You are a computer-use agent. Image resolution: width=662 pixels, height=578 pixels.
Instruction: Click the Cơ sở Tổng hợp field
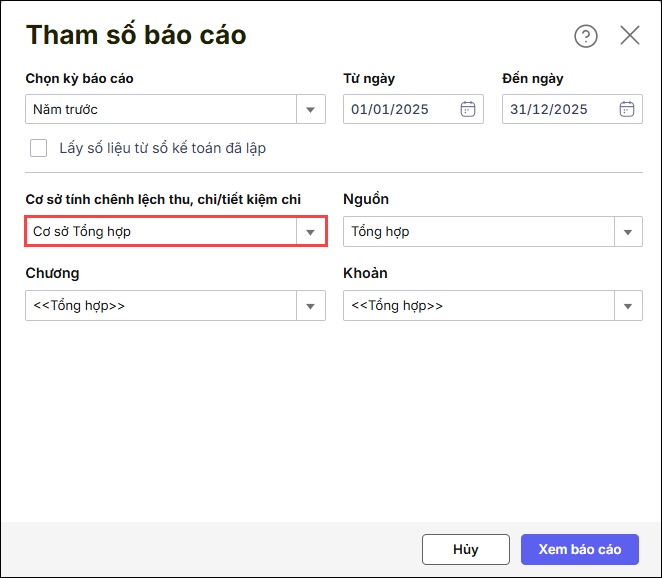tap(160, 232)
